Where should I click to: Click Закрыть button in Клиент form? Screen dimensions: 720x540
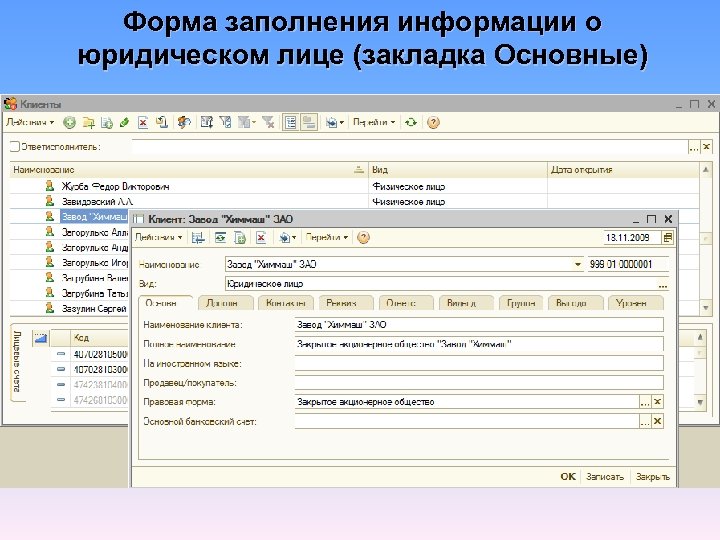click(x=652, y=477)
